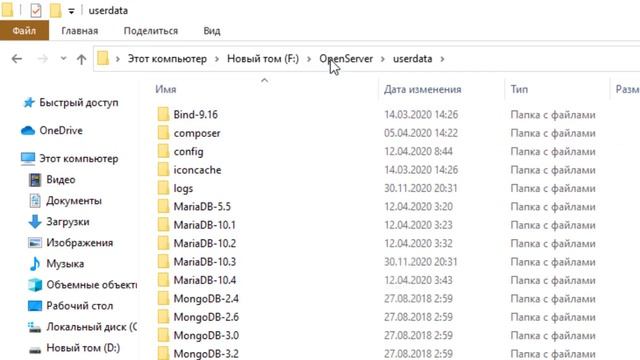Select Быстрый доступ in navigation pane

tap(79, 102)
